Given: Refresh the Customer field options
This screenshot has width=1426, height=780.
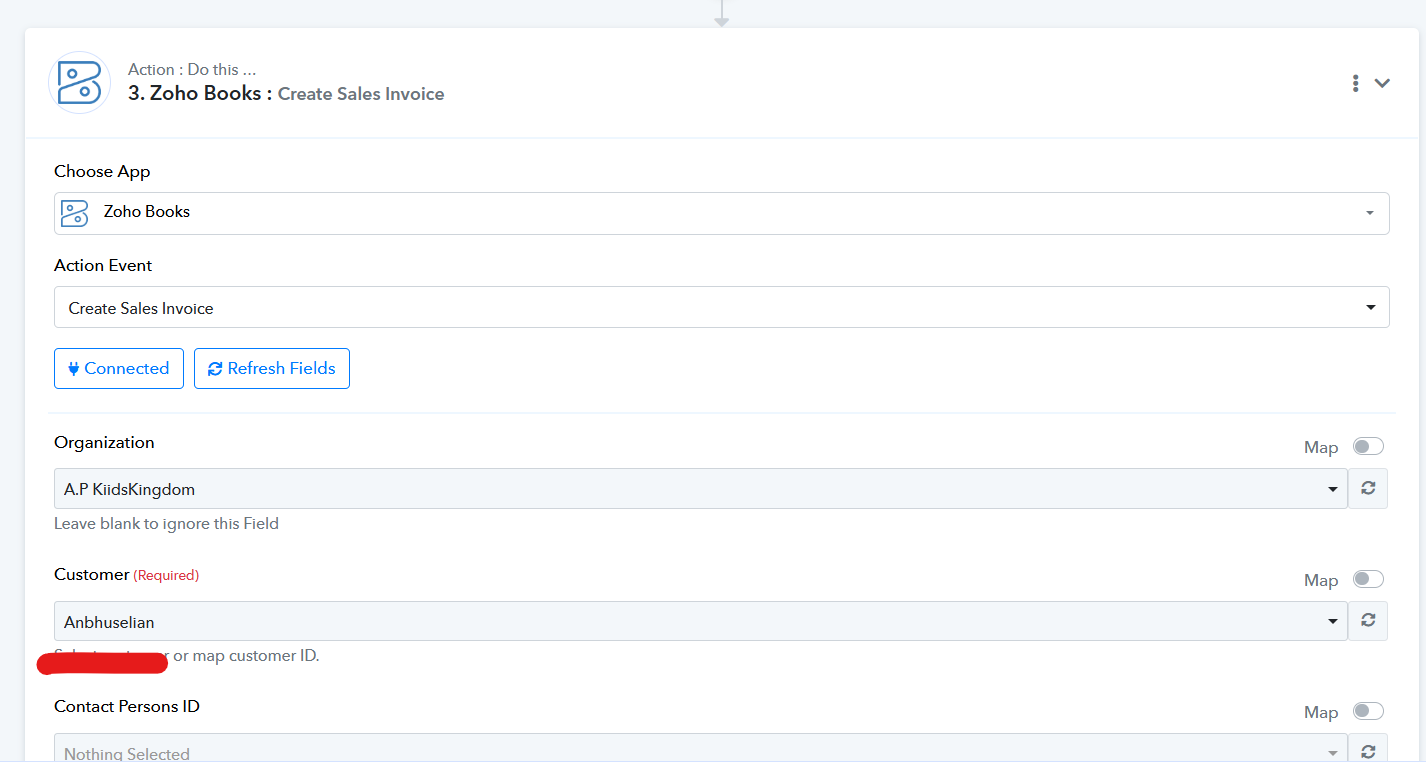Looking at the screenshot, I should tap(1368, 621).
